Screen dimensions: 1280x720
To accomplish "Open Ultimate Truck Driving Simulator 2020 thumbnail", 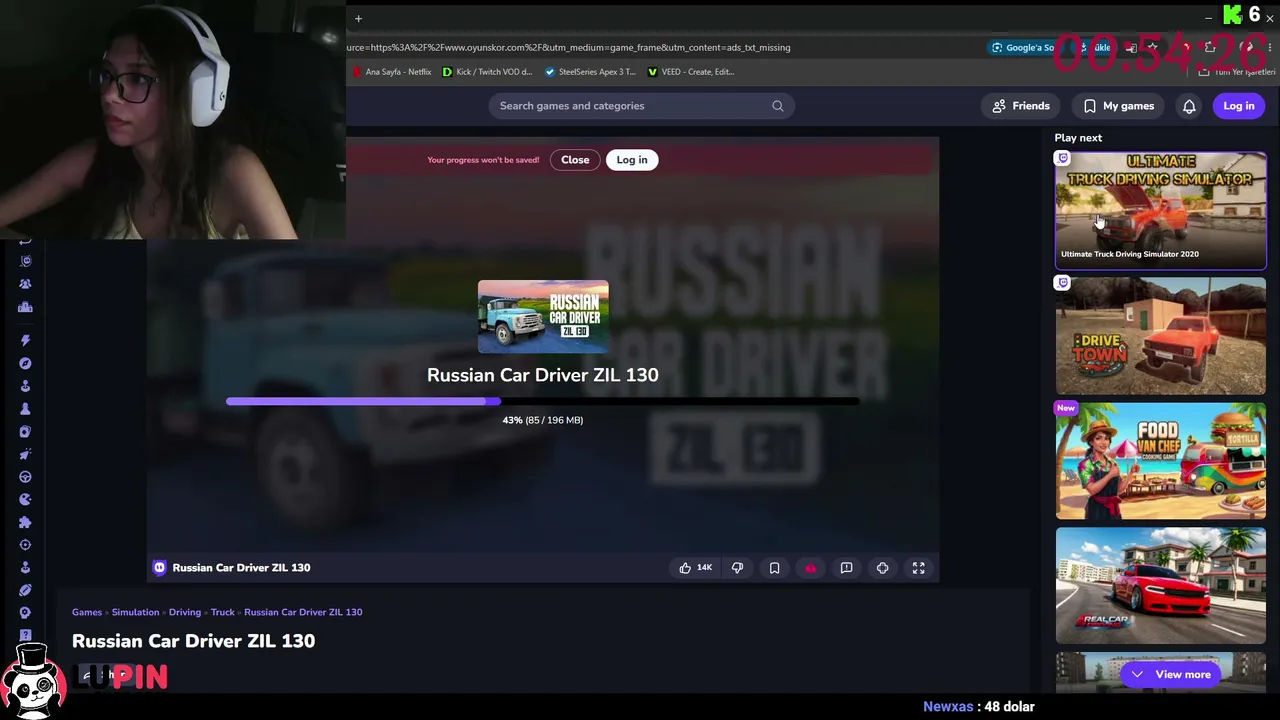I will point(1161,210).
